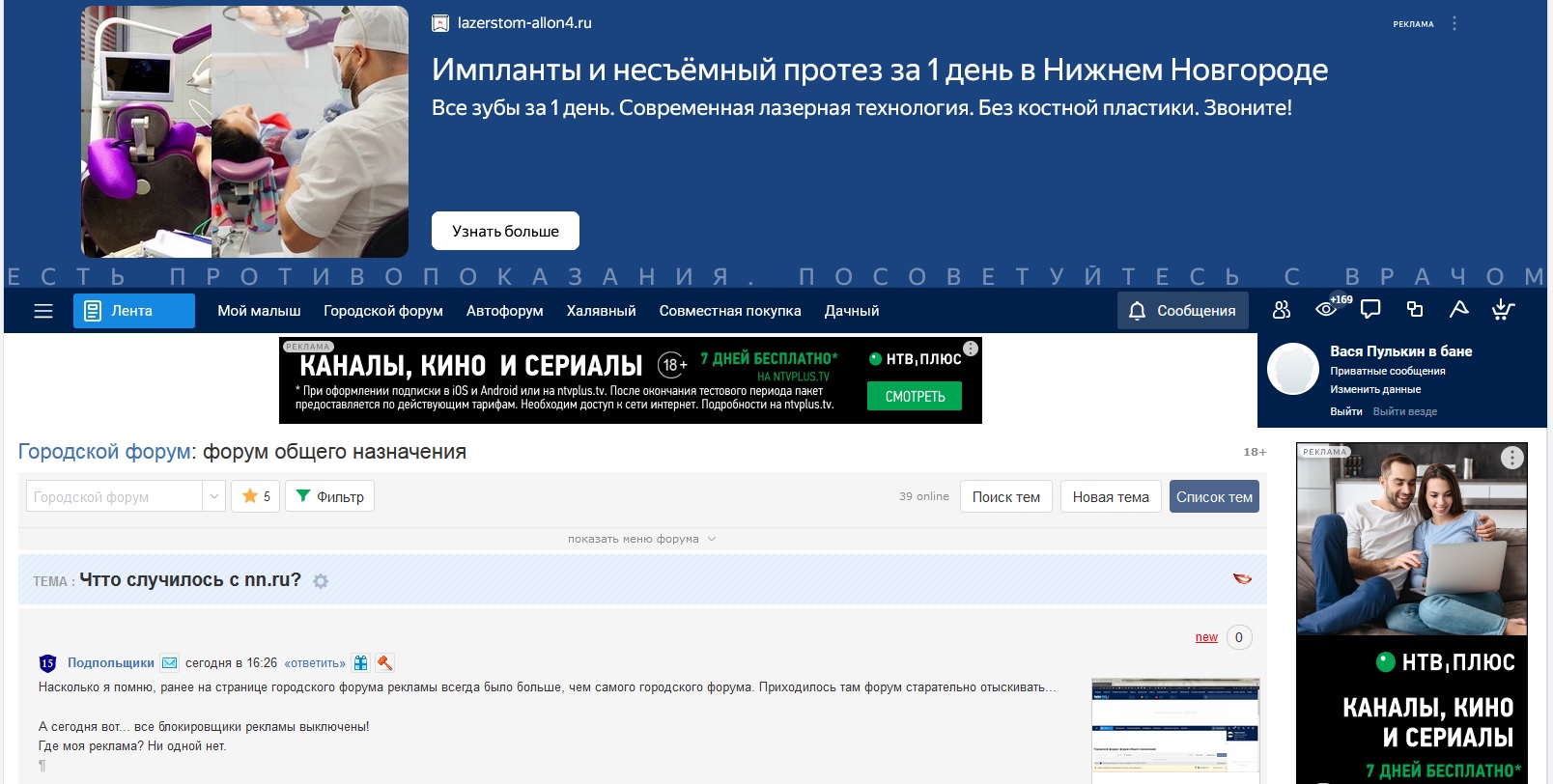
Task: Toggle the Фильтр filter button
Action: pyautogui.click(x=329, y=496)
